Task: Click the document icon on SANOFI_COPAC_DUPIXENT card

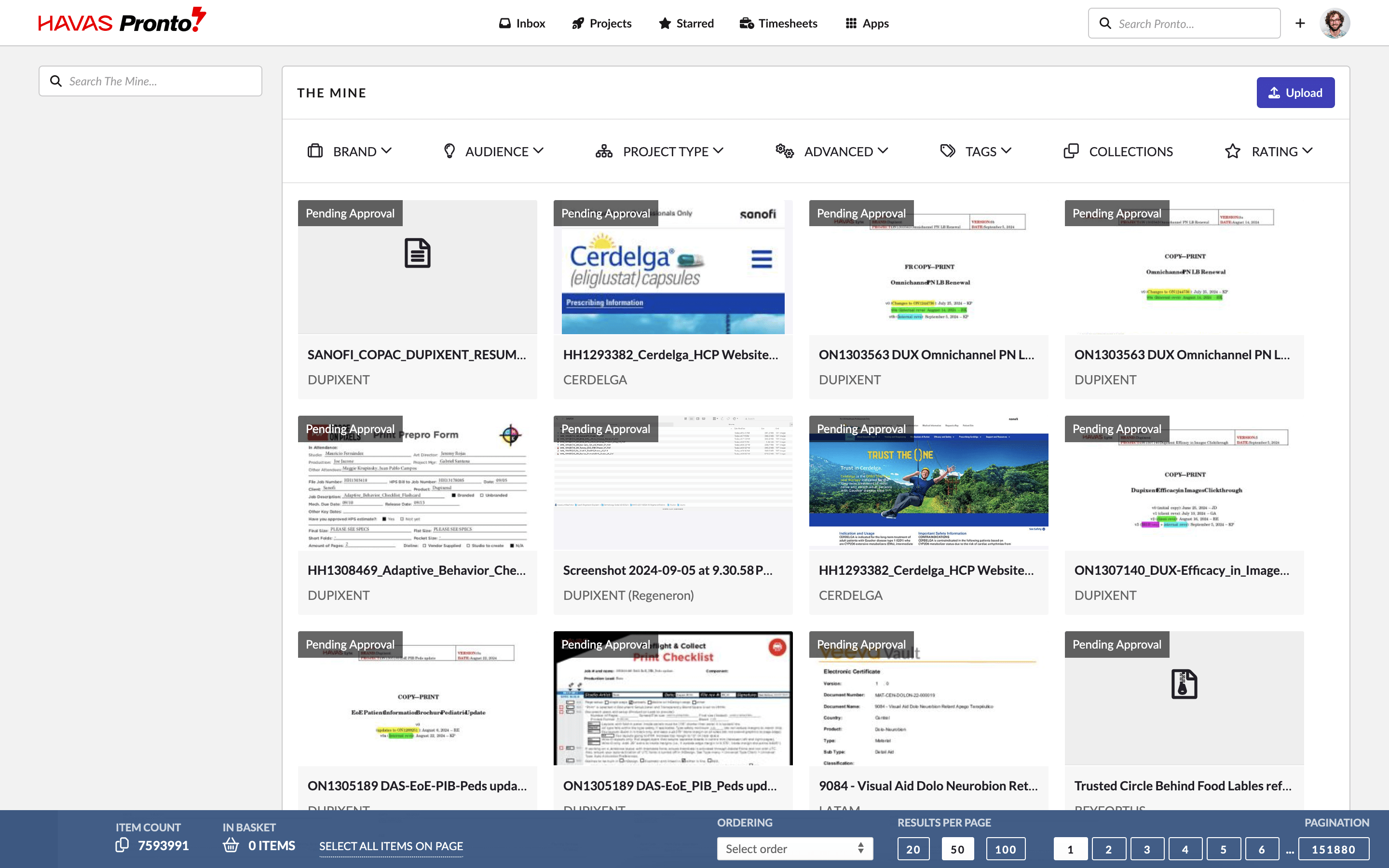Action: click(417, 253)
